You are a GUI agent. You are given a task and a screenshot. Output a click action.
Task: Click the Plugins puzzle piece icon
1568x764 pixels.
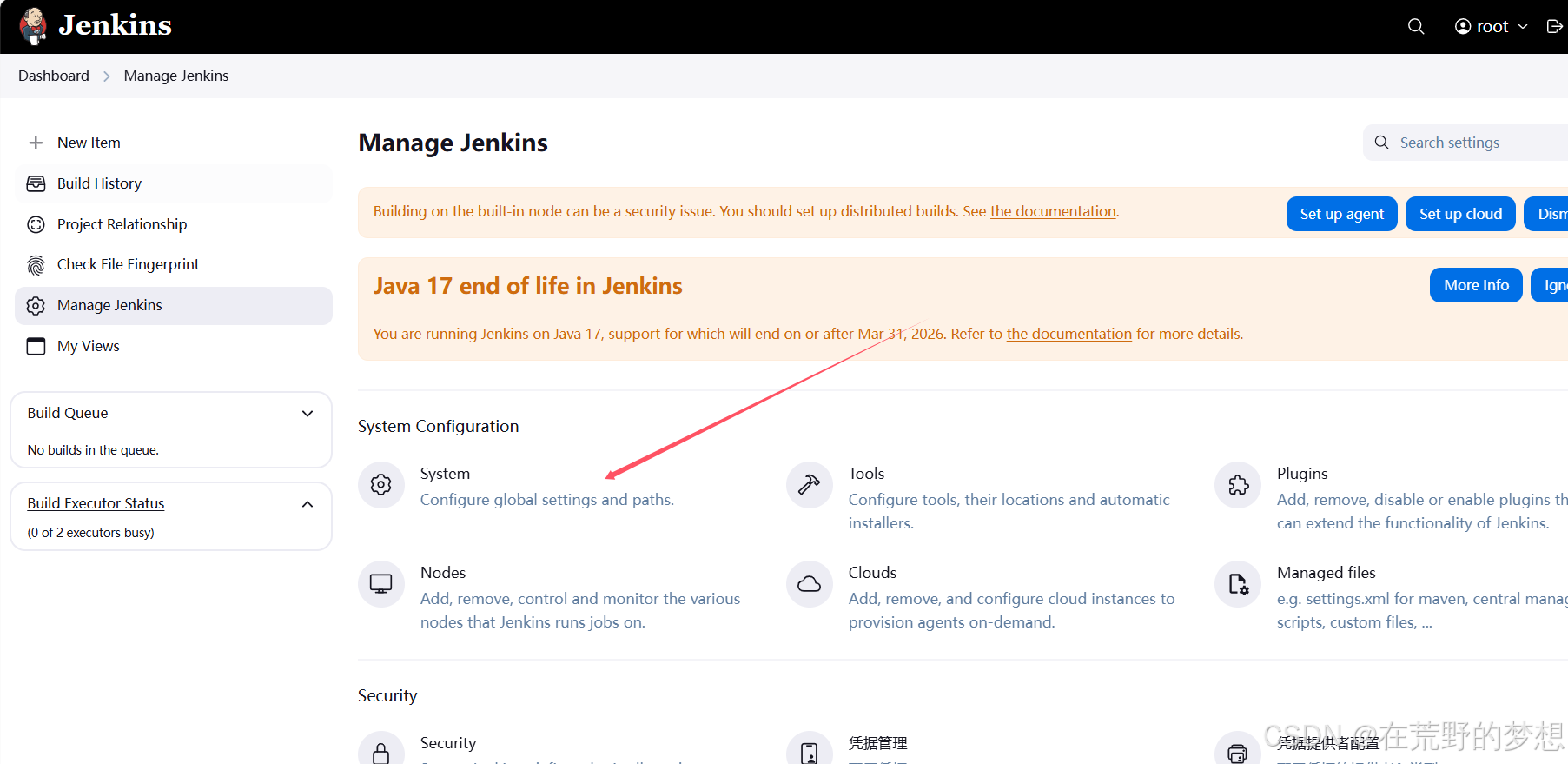click(x=1238, y=484)
